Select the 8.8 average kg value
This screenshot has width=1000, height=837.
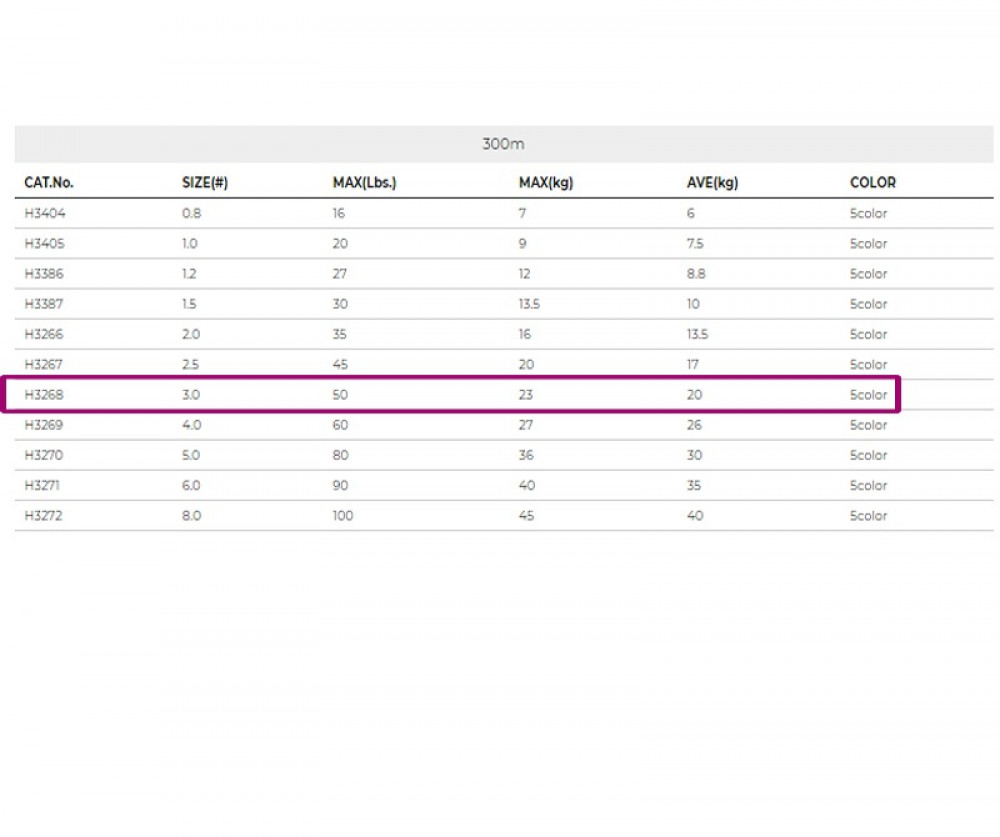click(696, 274)
